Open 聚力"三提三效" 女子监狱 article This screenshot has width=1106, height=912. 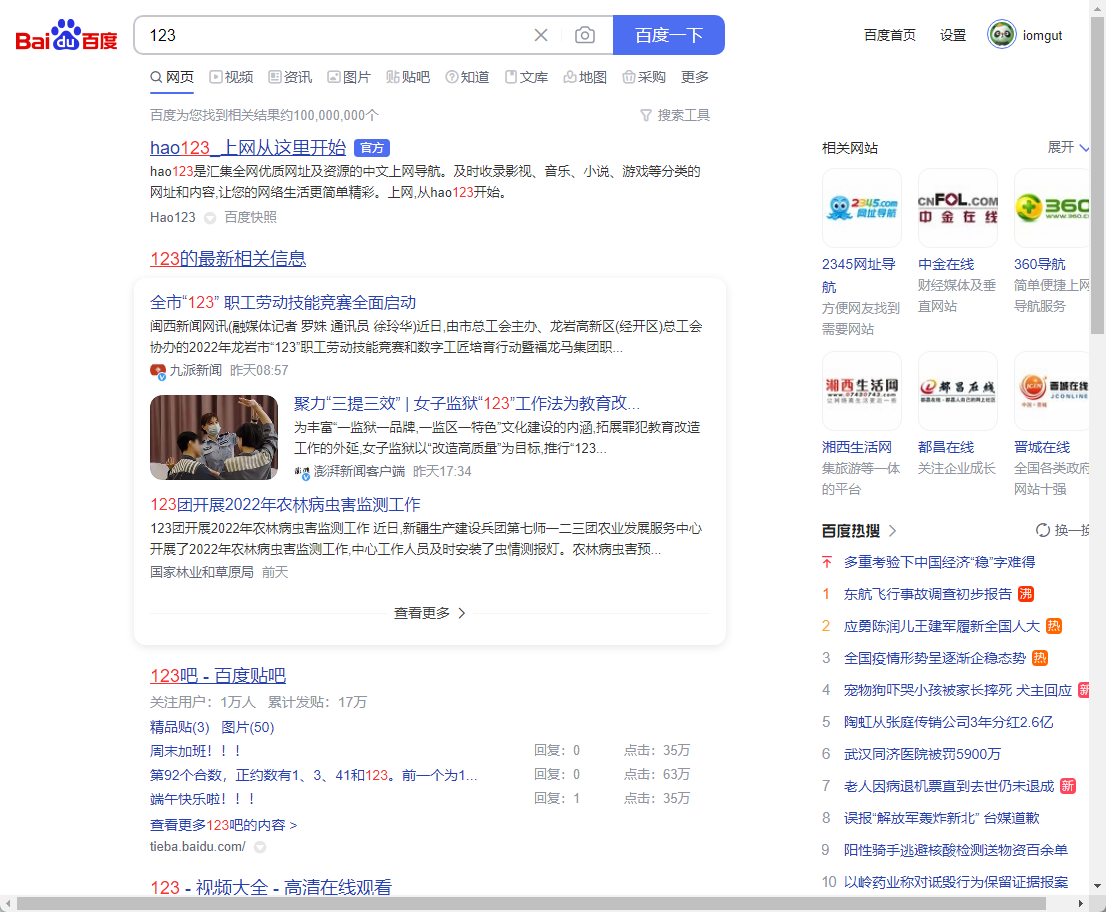(467, 403)
